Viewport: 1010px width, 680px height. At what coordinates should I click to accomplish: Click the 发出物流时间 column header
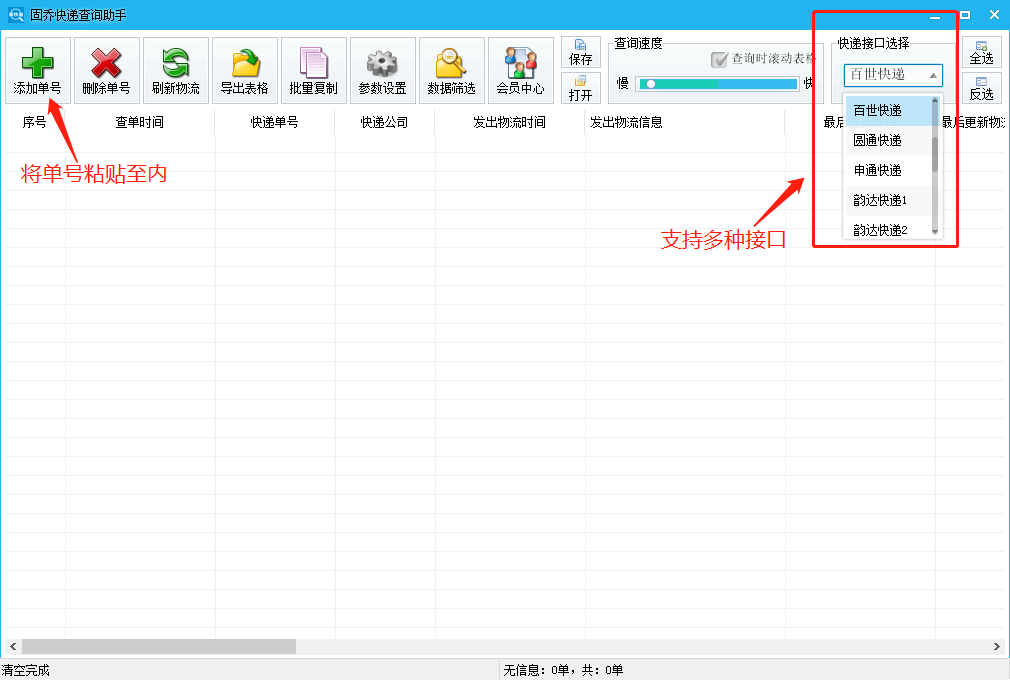(x=509, y=122)
